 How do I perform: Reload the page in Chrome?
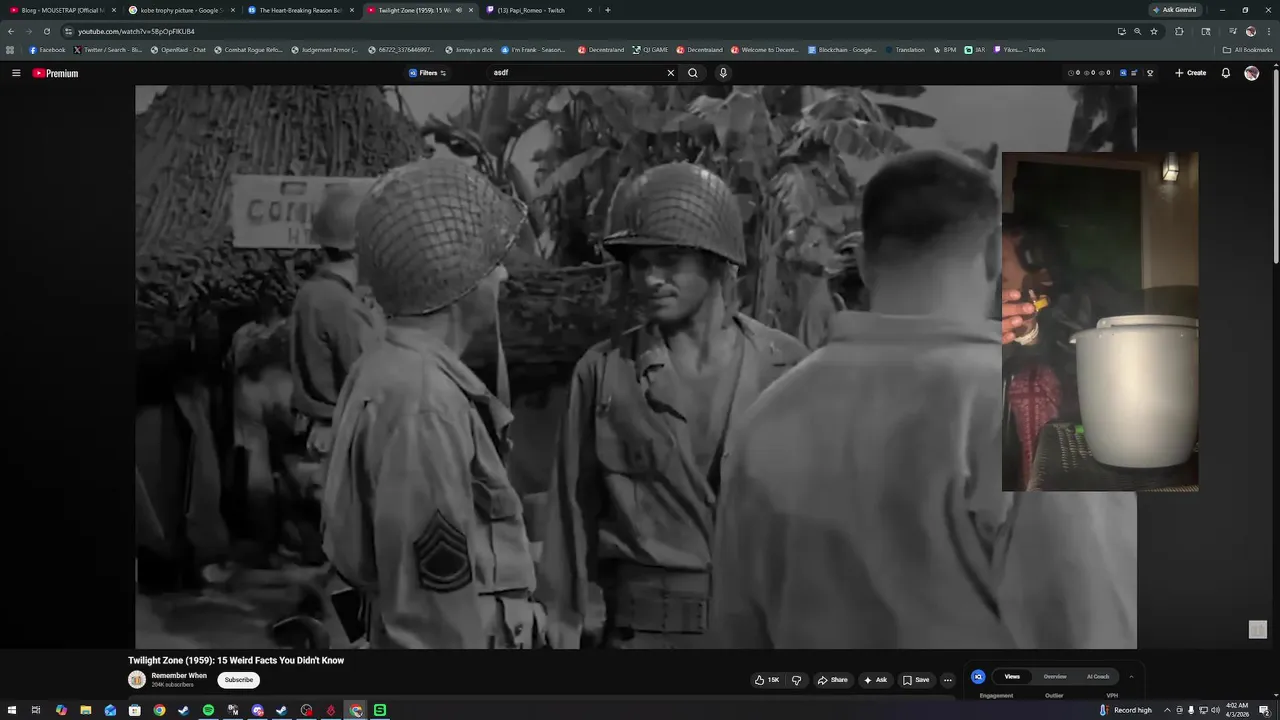tap(46, 31)
